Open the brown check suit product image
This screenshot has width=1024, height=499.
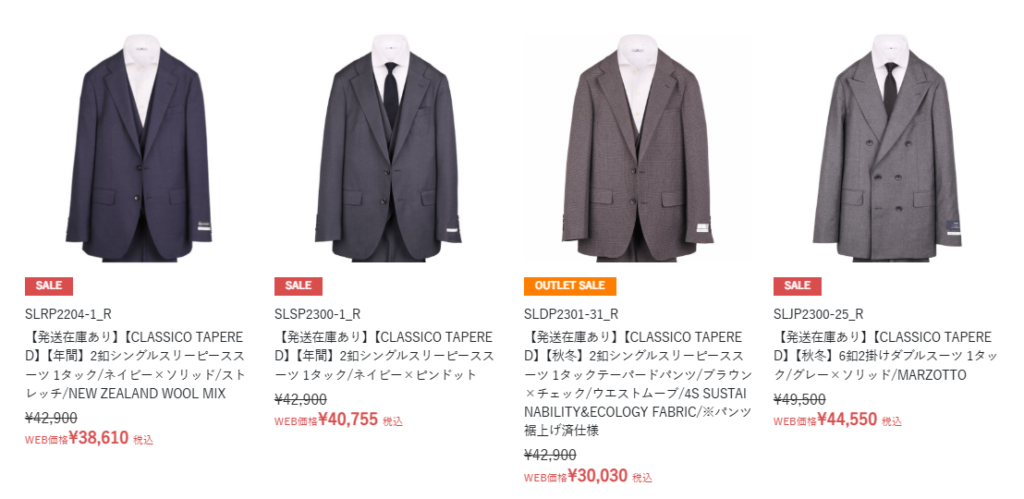pyautogui.click(x=637, y=146)
